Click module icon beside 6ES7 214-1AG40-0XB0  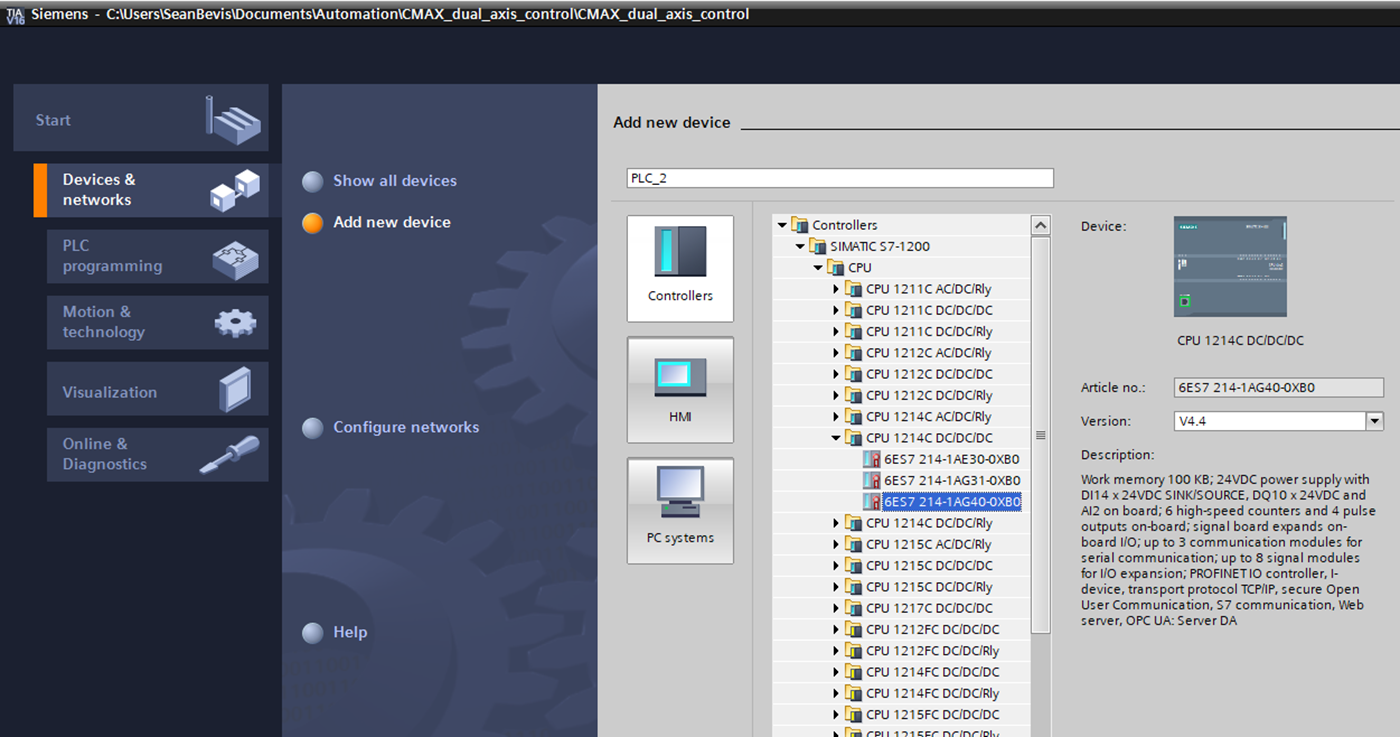872,502
